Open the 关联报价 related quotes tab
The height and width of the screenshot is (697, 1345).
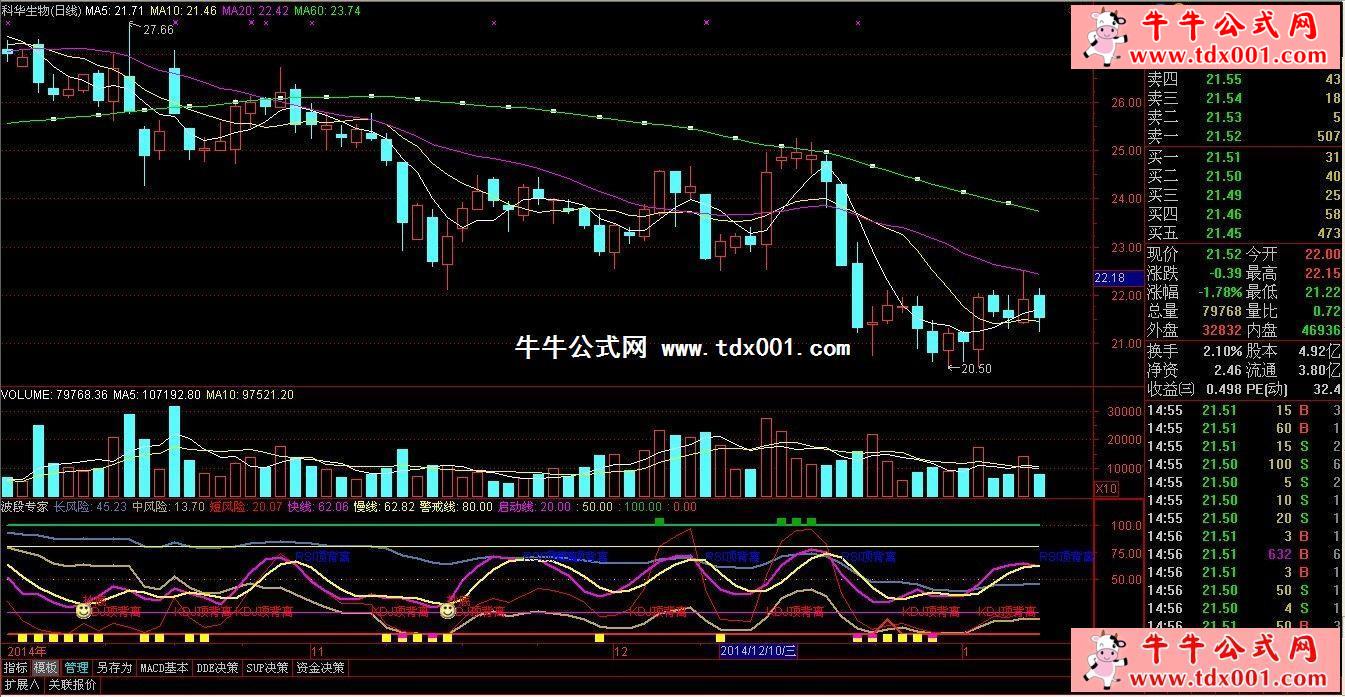coord(73,685)
